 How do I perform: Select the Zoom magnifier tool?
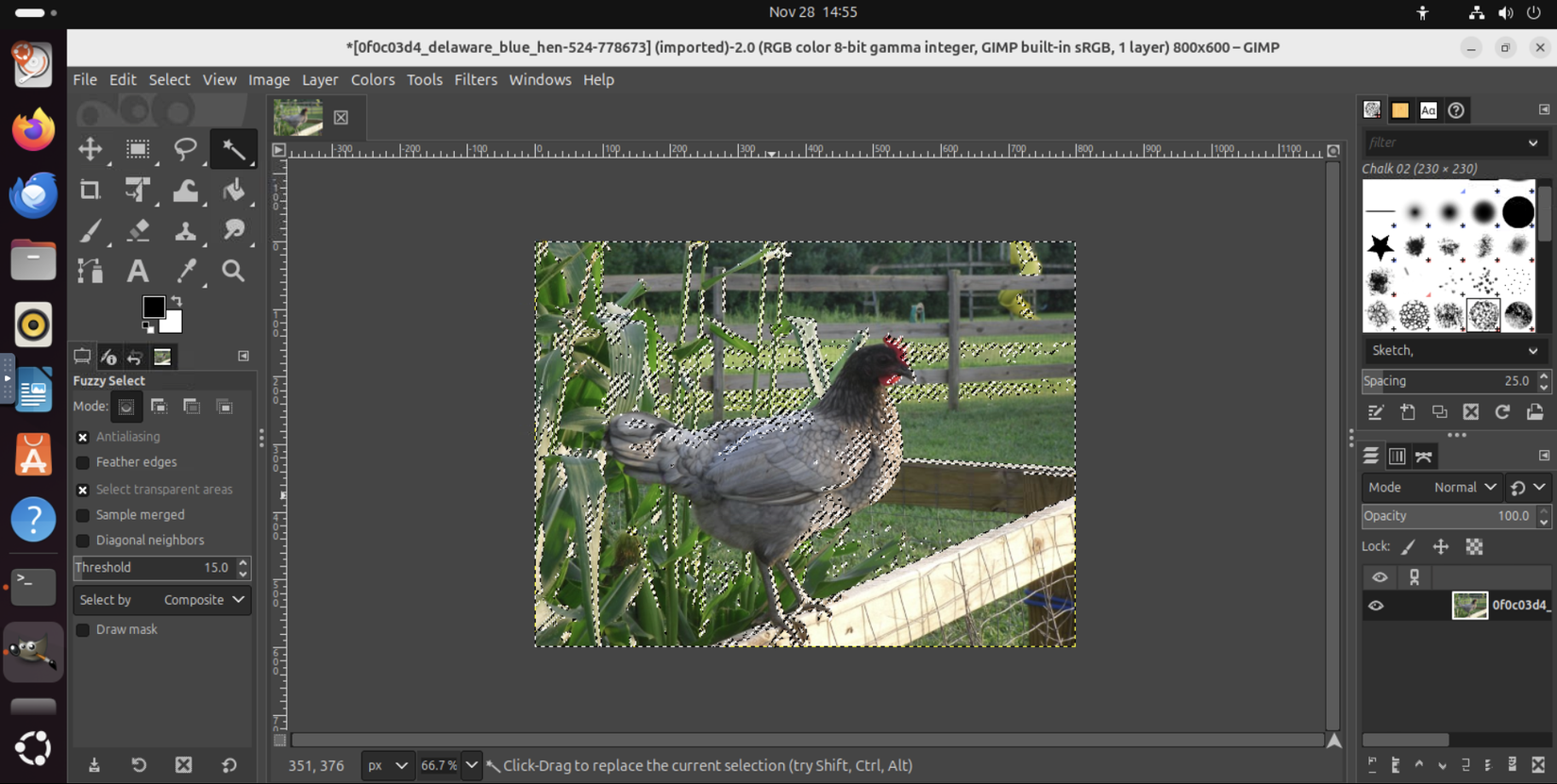click(233, 272)
